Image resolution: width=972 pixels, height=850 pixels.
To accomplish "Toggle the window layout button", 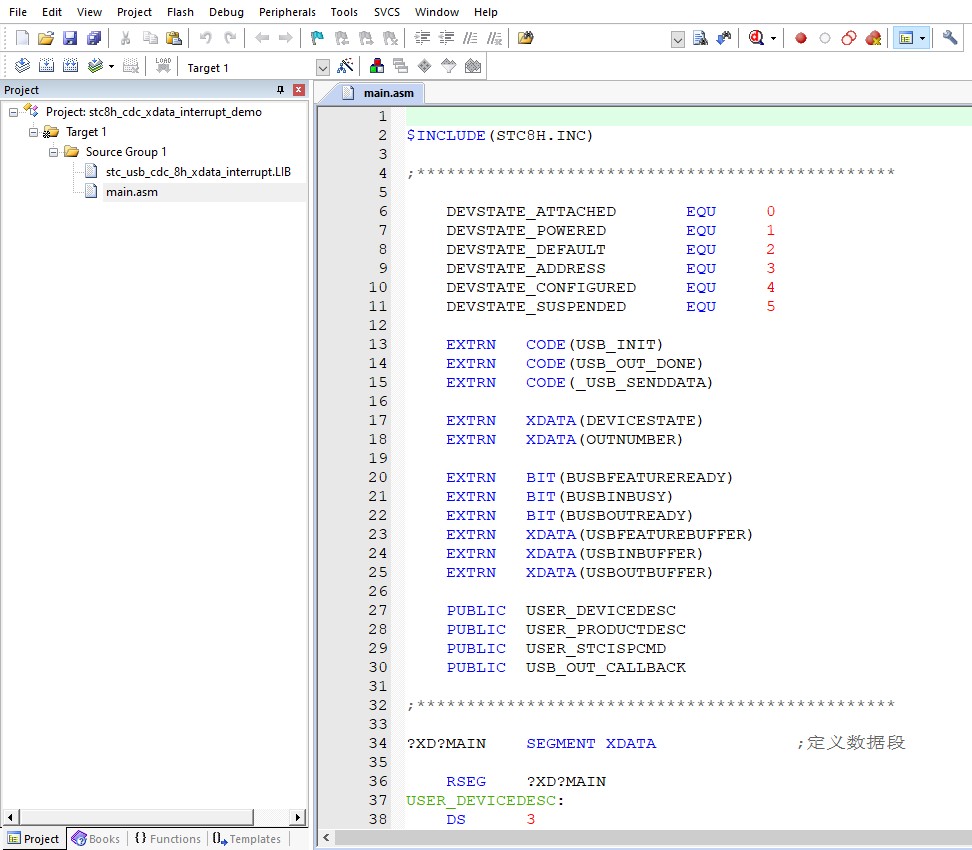I will [906, 38].
